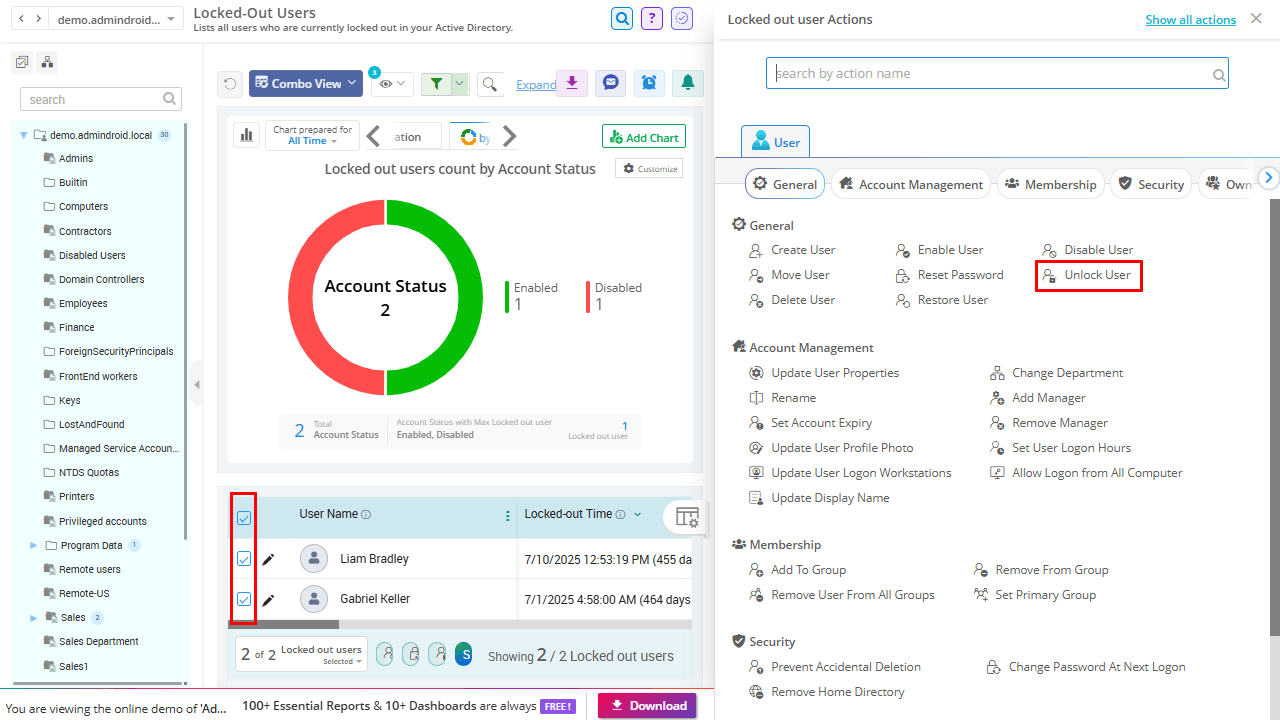The image size is (1280, 720).
Task: Click the chat message toolbar icon
Action: pos(611,83)
